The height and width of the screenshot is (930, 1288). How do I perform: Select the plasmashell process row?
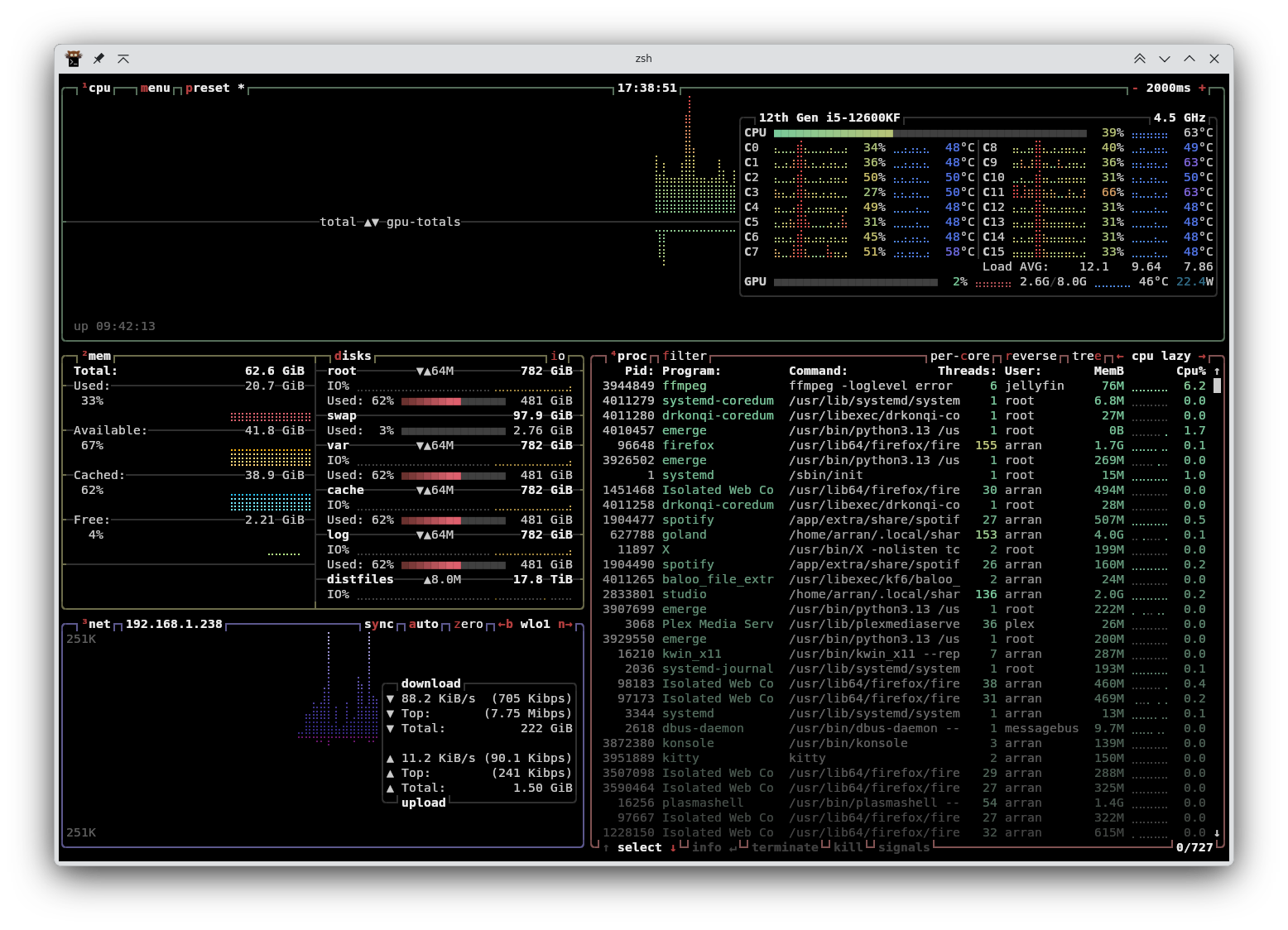[x=904, y=803]
